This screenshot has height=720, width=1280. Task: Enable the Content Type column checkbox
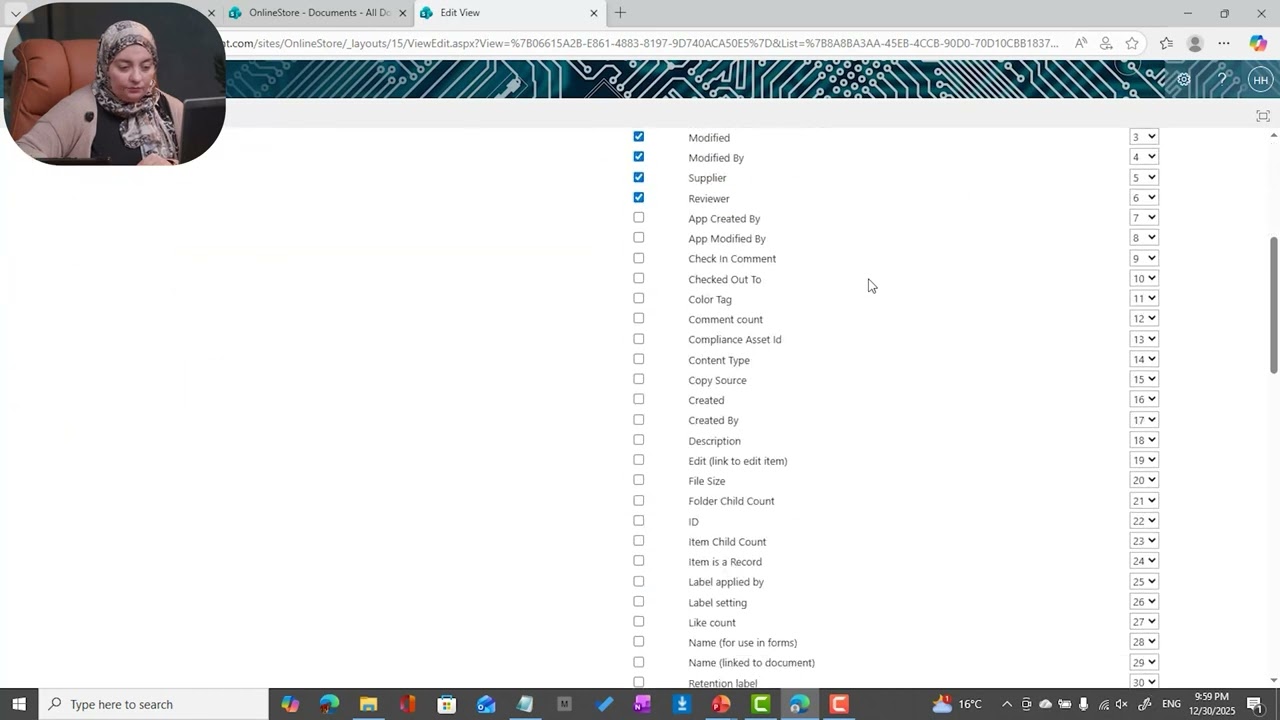pyautogui.click(x=639, y=359)
